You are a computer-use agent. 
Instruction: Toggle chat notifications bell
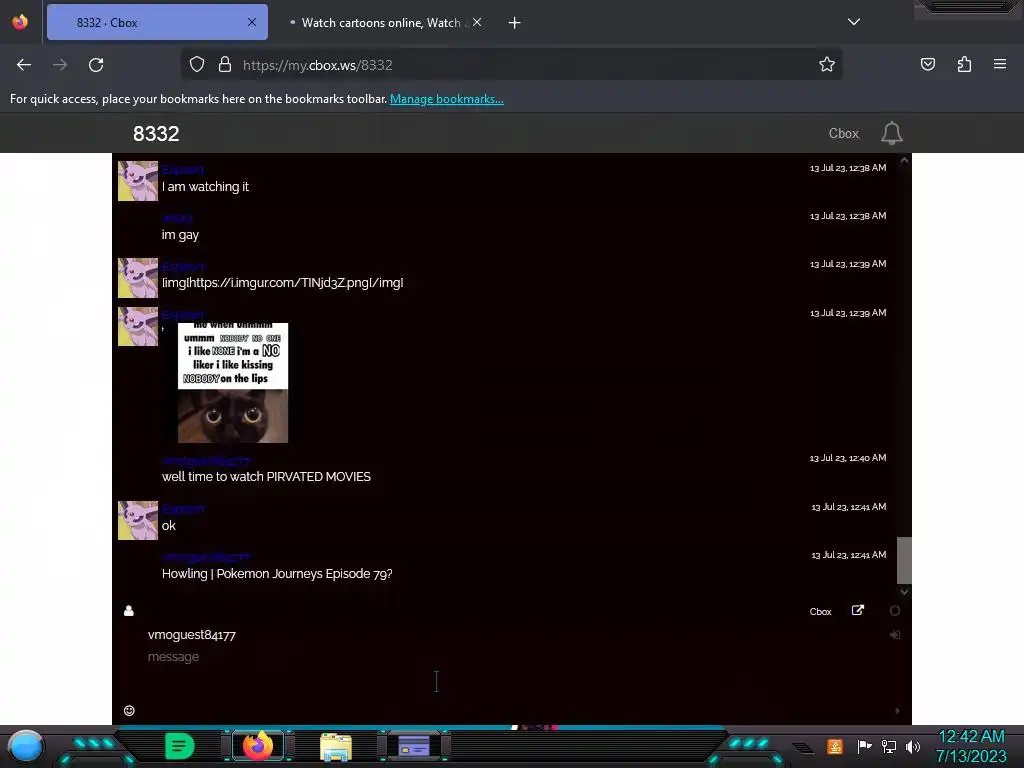(891, 133)
